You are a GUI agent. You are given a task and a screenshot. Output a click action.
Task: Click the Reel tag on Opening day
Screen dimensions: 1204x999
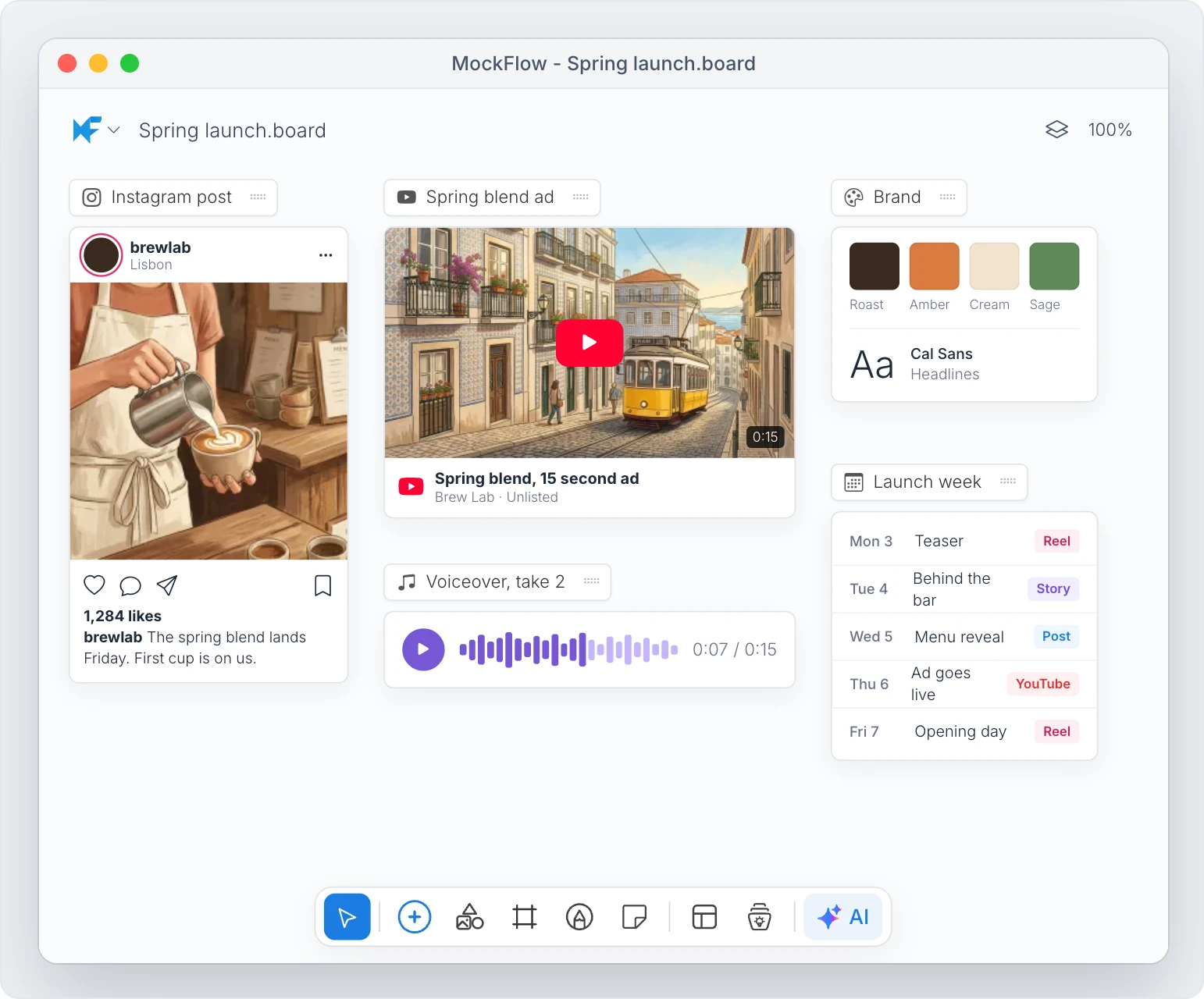click(x=1056, y=731)
